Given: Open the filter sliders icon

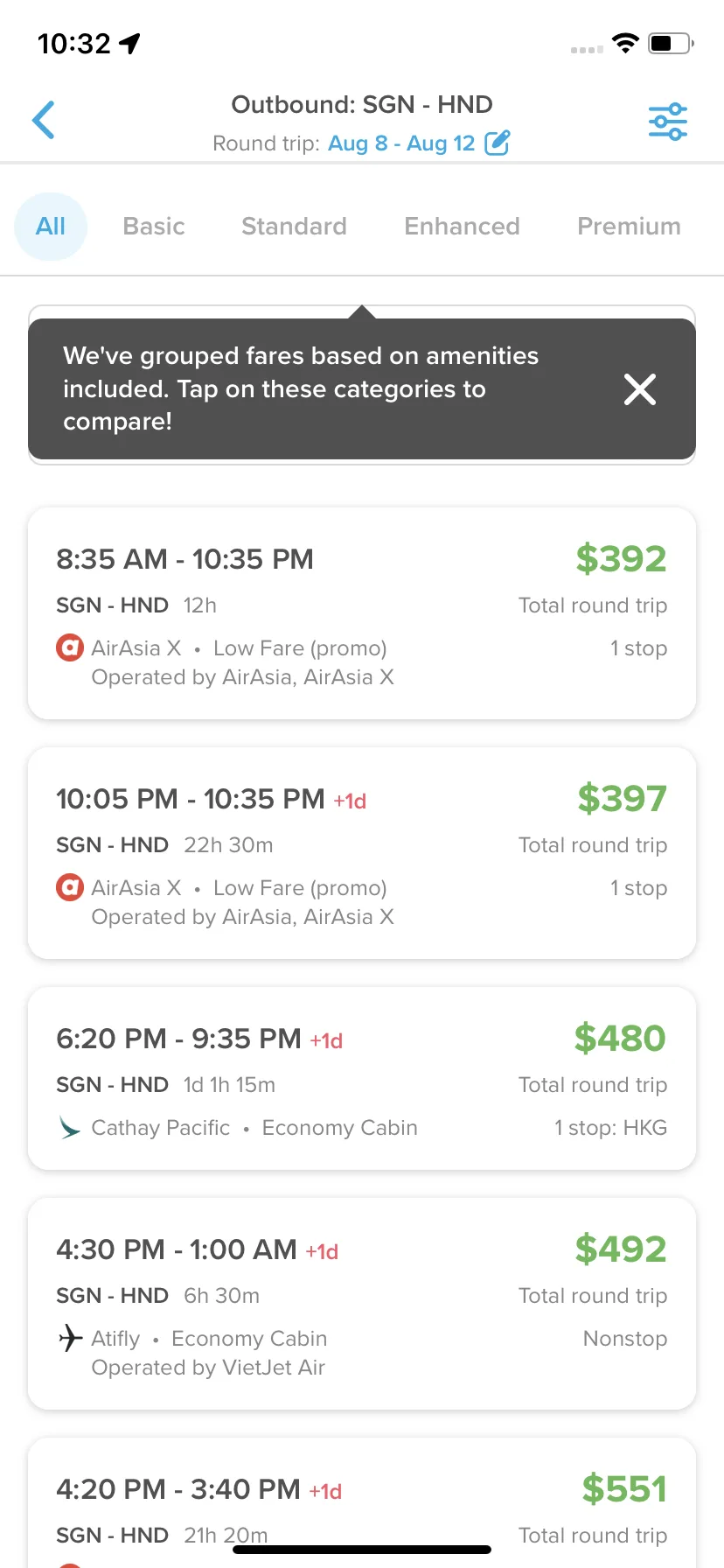Looking at the screenshot, I should tap(667, 122).
